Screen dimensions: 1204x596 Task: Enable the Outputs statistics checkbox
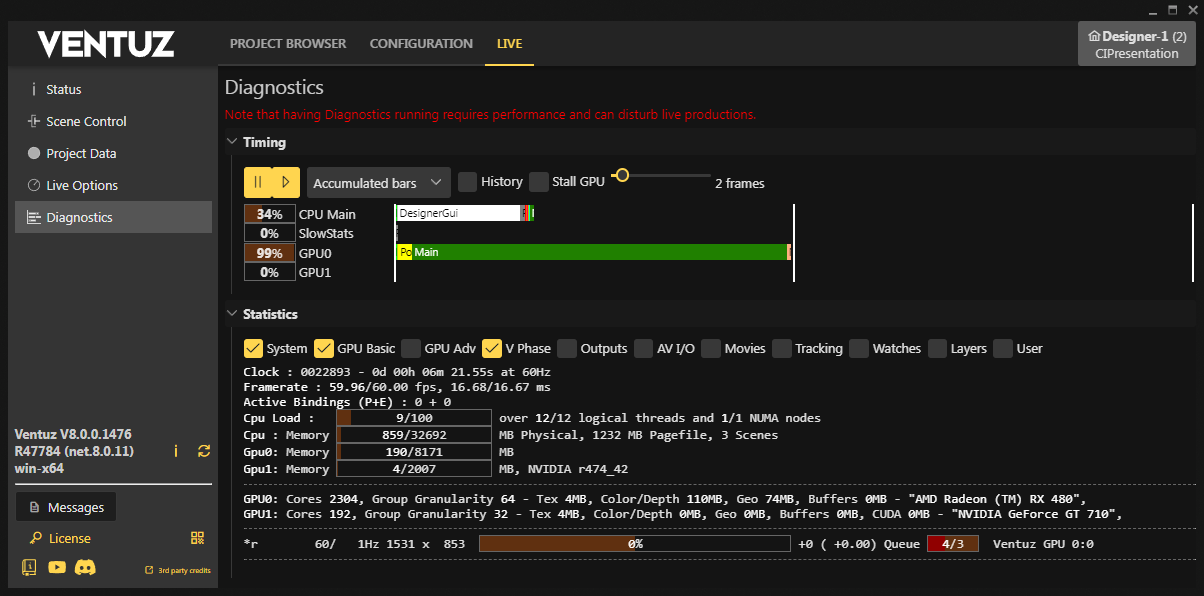click(567, 349)
